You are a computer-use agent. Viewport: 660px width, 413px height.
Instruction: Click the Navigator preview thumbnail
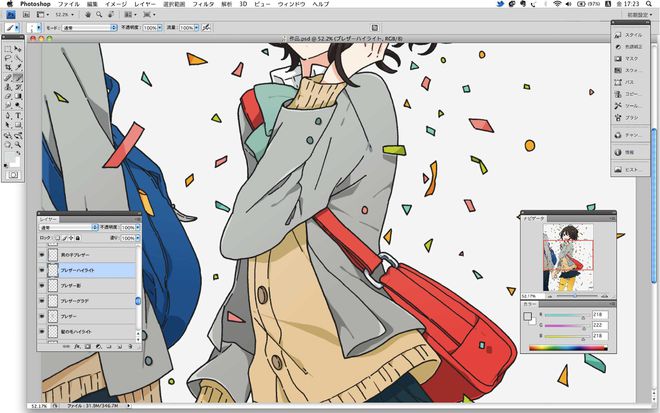point(568,257)
